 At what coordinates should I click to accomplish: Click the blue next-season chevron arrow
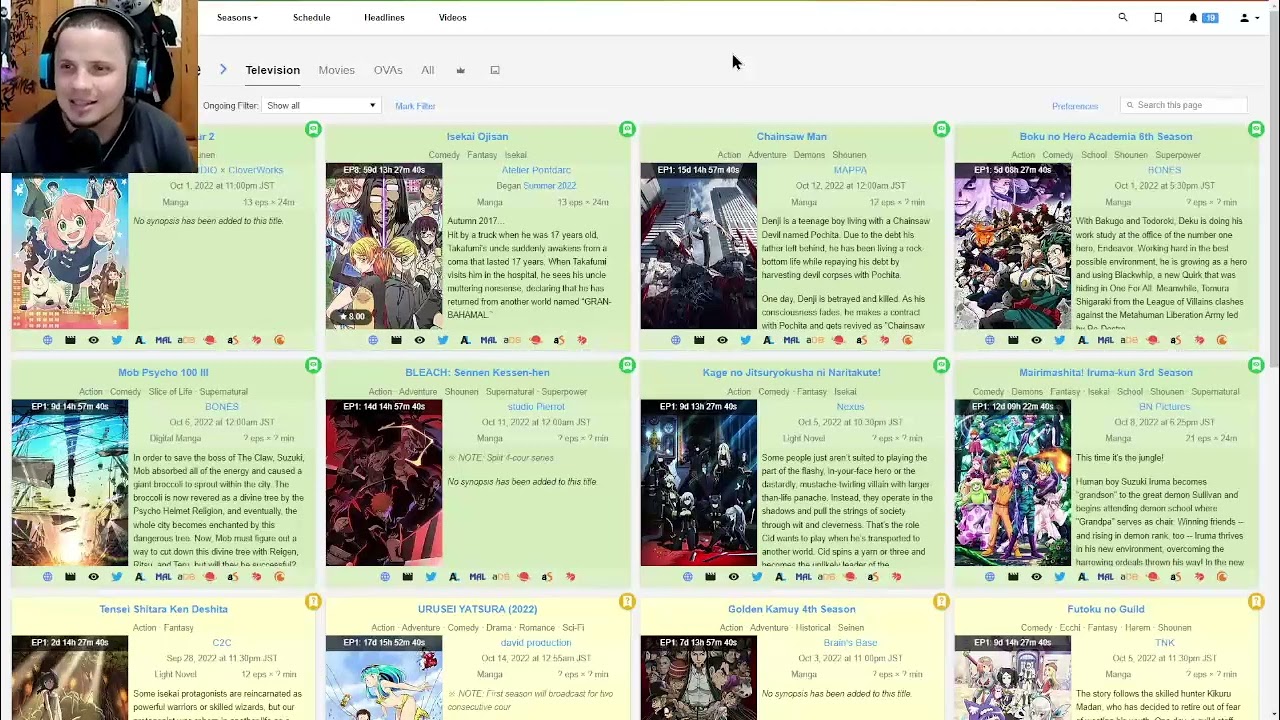[x=223, y=69]
